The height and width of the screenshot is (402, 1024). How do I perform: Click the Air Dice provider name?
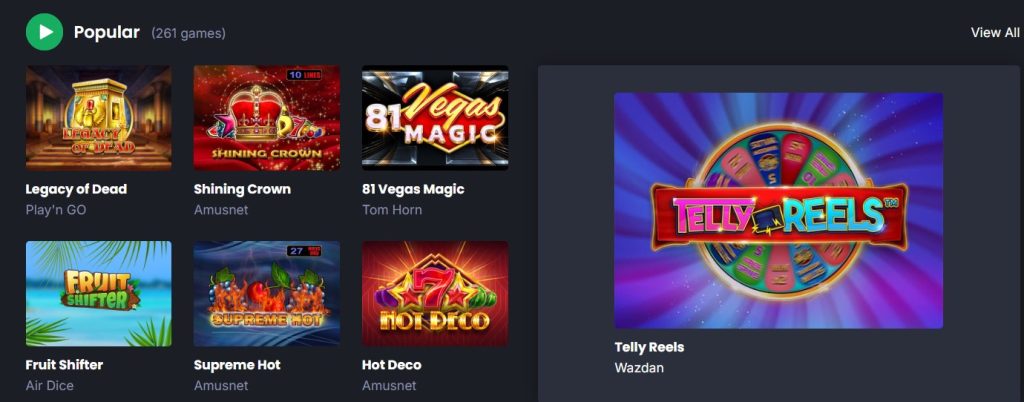[x=50, y=386]
